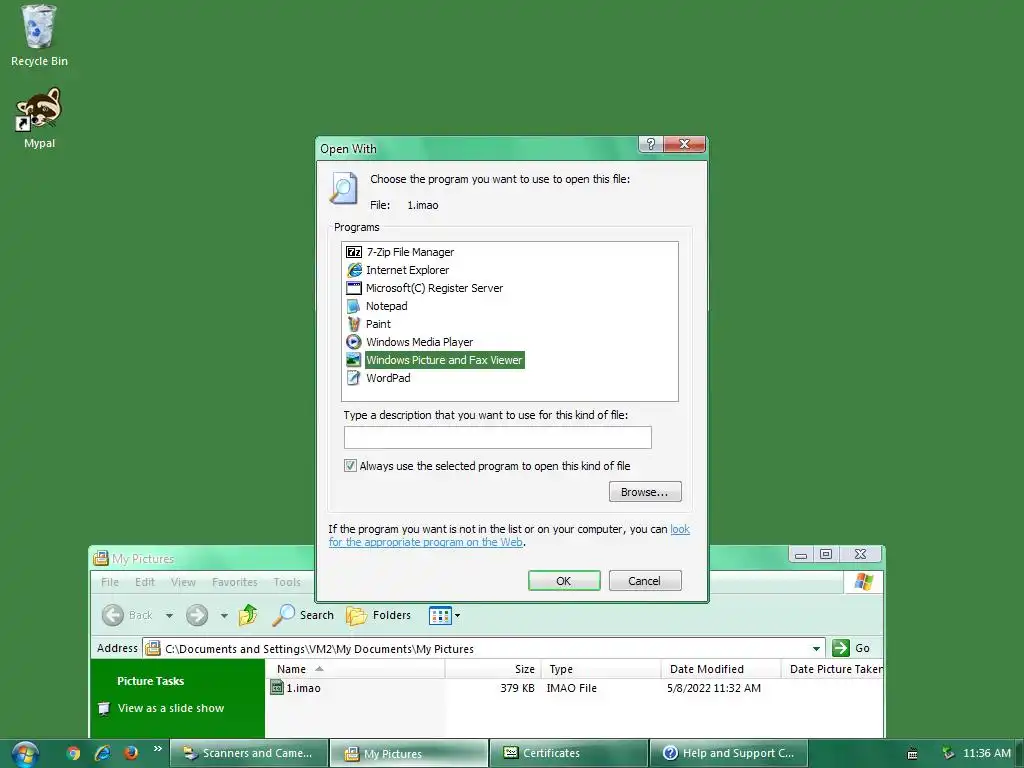Click the Date Picture Taken column header
The height and width of the screenshot is (768, 1024).
point(832,669)
